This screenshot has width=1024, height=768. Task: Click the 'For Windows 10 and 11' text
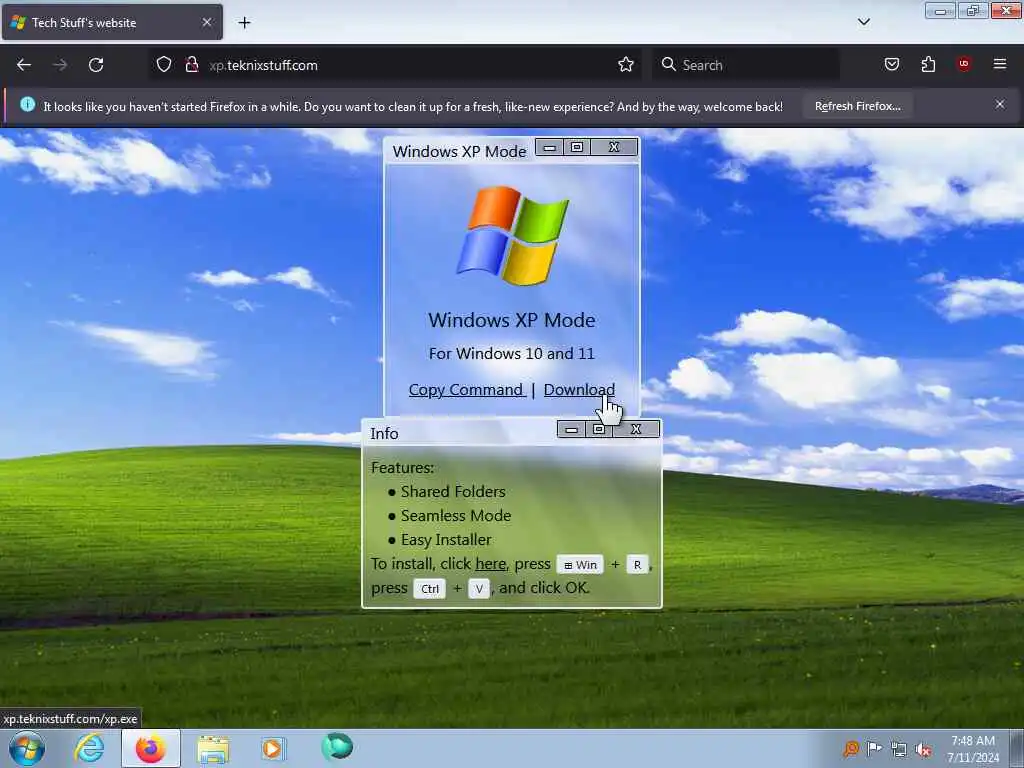[x=511, y=353]
